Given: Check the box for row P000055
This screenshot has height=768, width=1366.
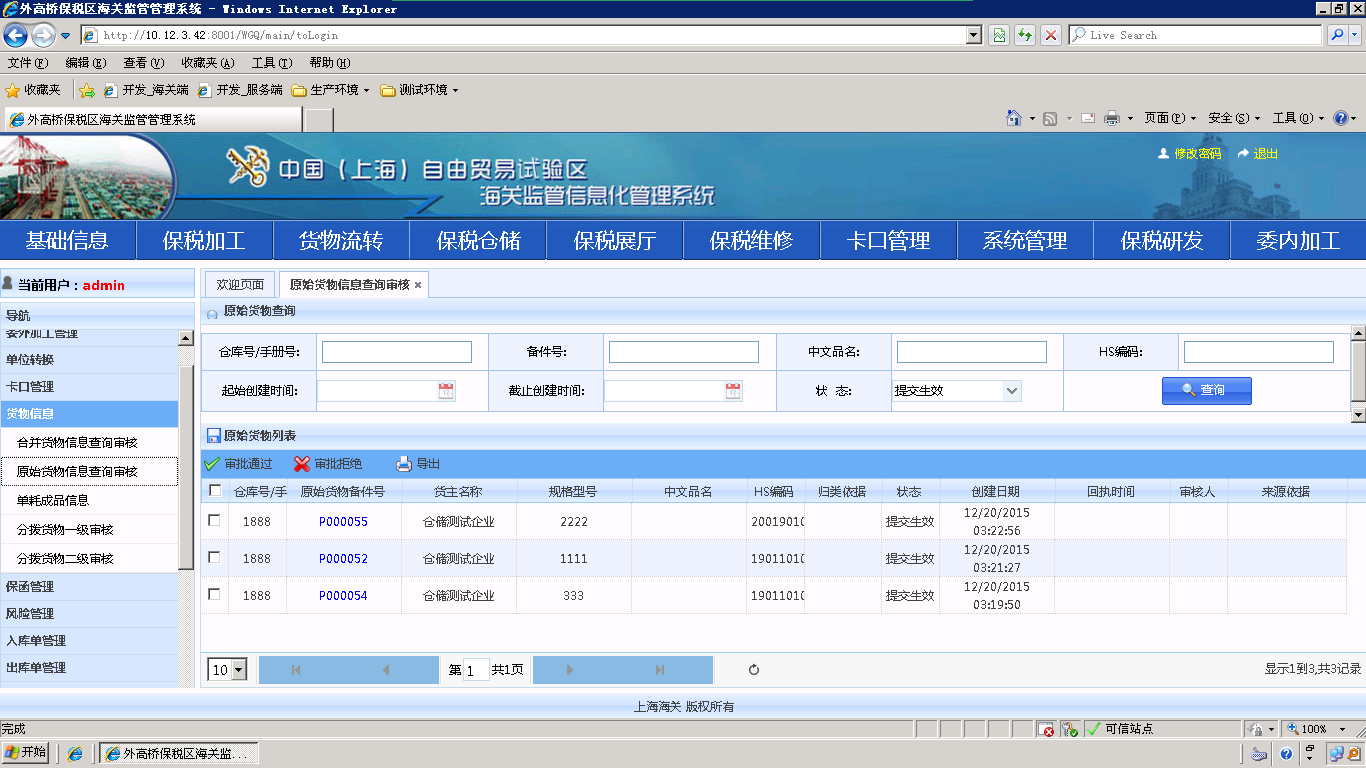Looking at the screenshot, I should (x=214, y=521).
